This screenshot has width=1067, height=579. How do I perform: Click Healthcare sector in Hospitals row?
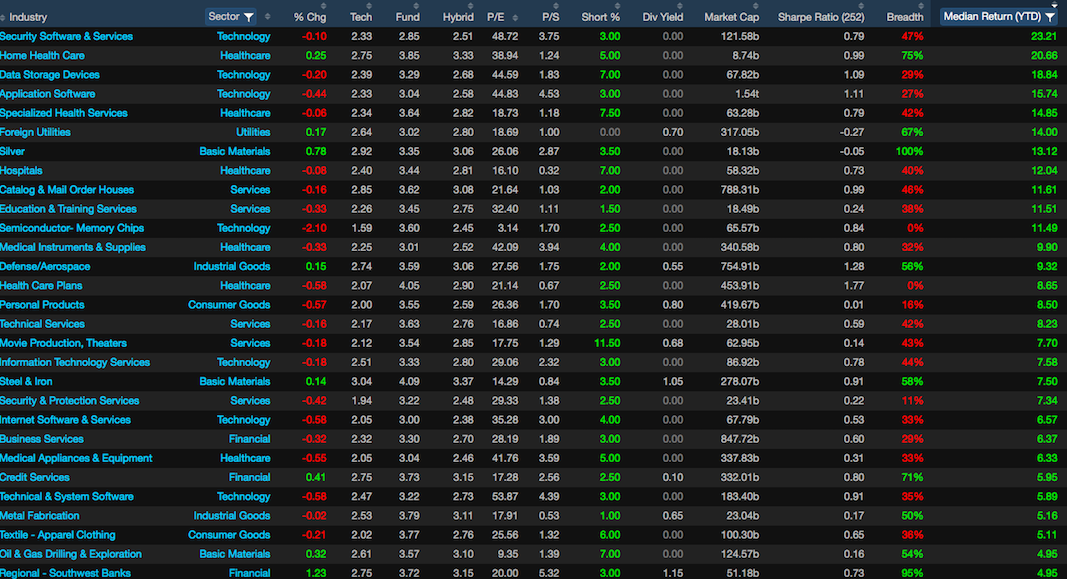[x=245, y=171]
